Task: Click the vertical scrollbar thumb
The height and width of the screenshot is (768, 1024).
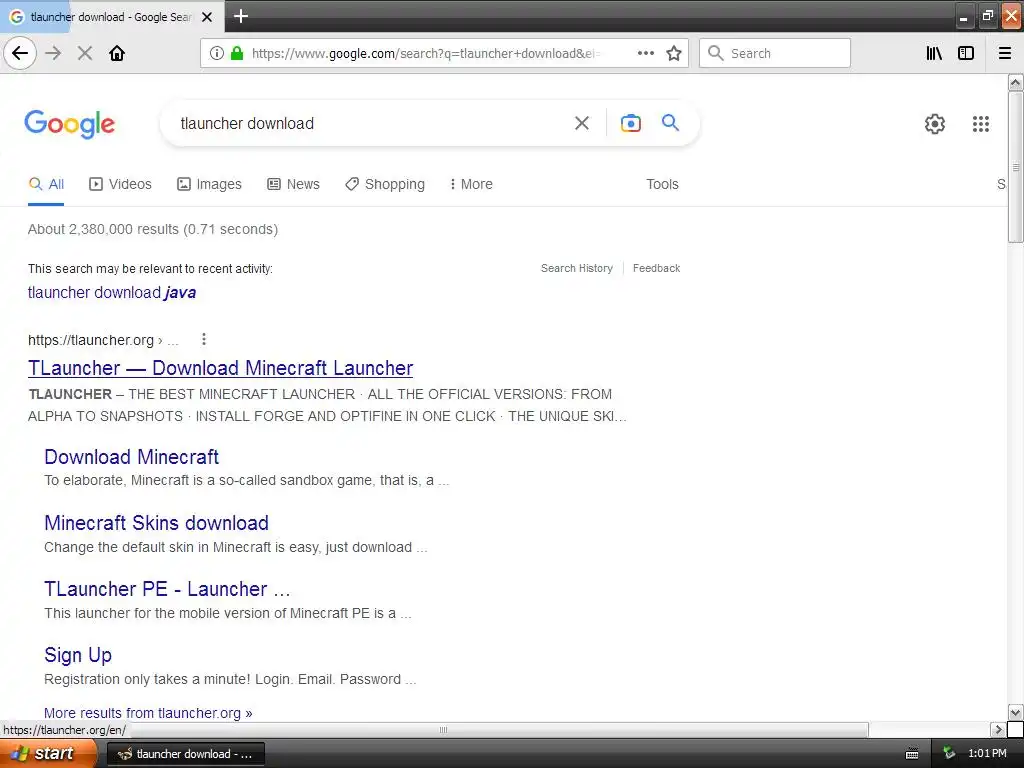Action: 1015,167
